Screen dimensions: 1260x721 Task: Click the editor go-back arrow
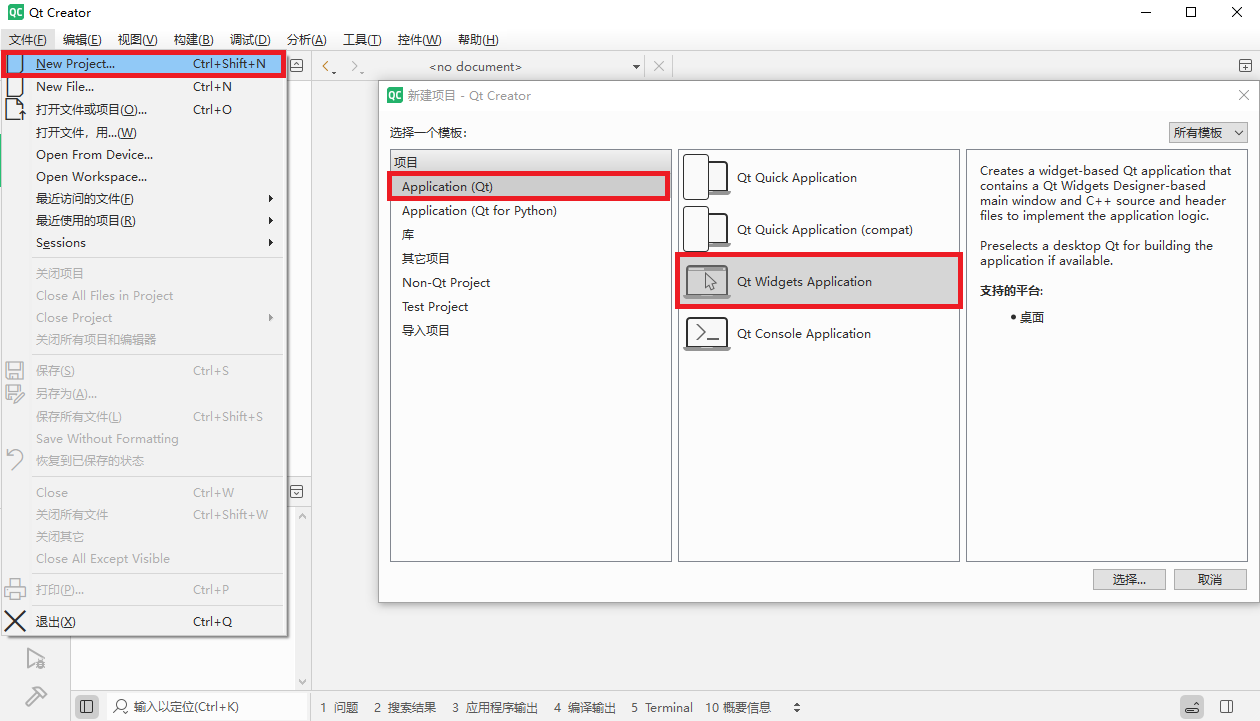click(x=327, y=67)
